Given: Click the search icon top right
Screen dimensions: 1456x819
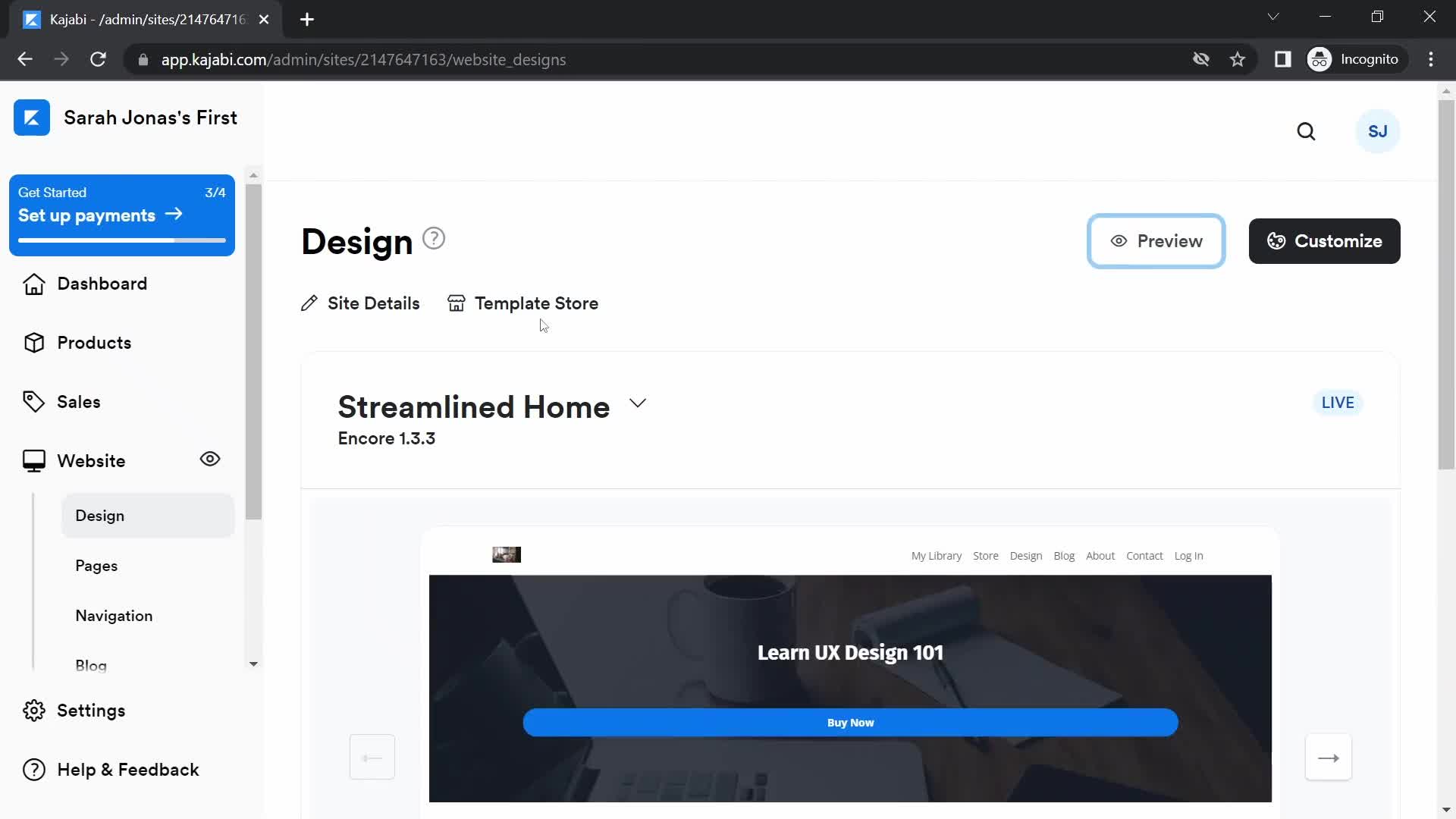Looking at the screenshot, I should [1306, 132].
